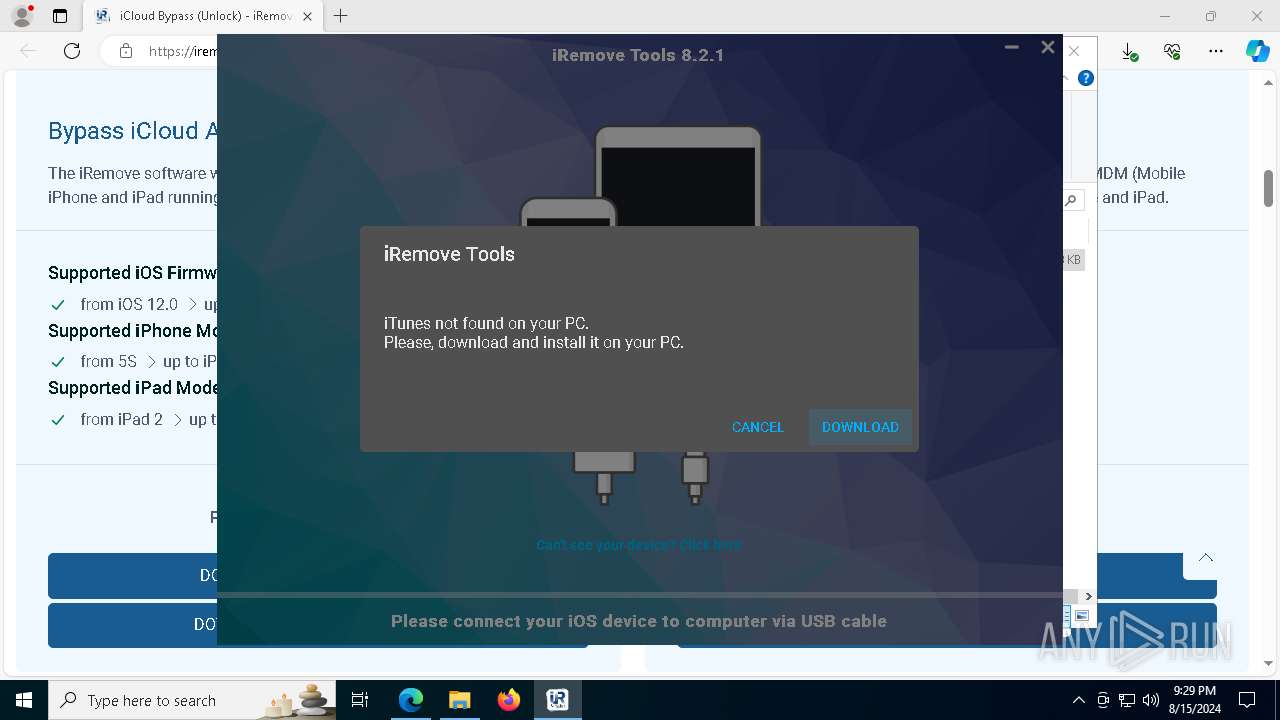The height and width of the screenshot is (720, 1280).
Task: Open a new Edge tab
Action: coord(341,16)
